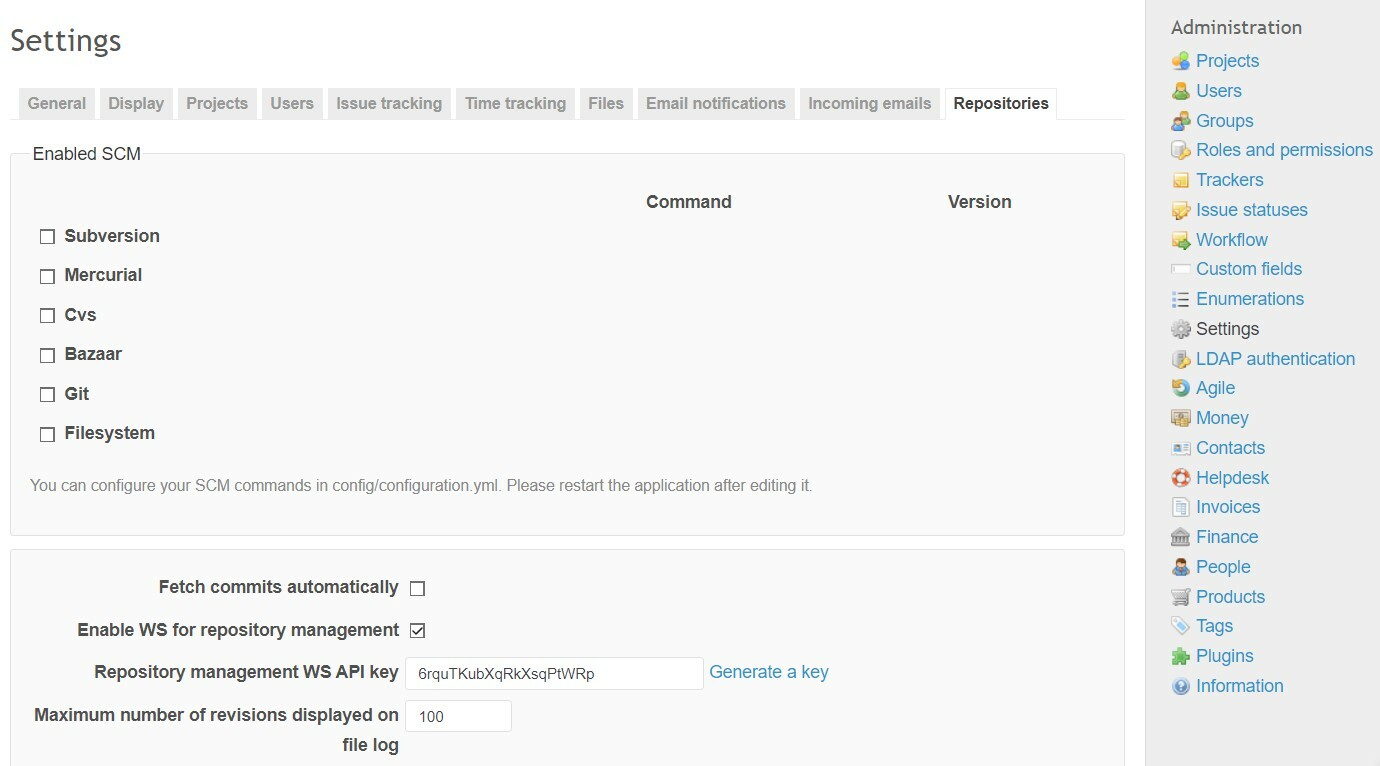
Task: Click the Finance bank icon
Action: [1181, 537]
